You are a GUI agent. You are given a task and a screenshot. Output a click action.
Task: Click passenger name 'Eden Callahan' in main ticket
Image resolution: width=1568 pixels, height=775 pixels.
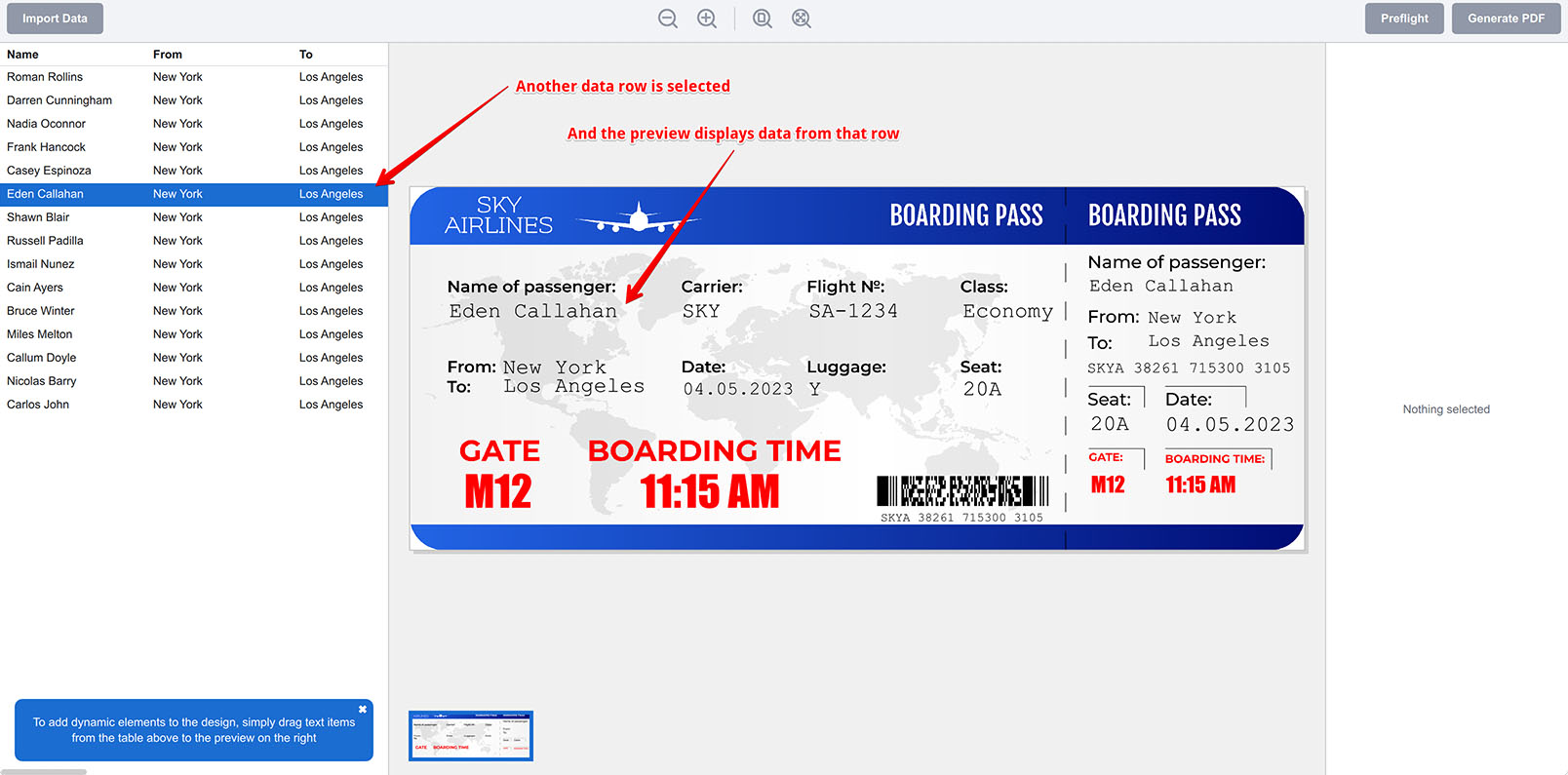532,311
